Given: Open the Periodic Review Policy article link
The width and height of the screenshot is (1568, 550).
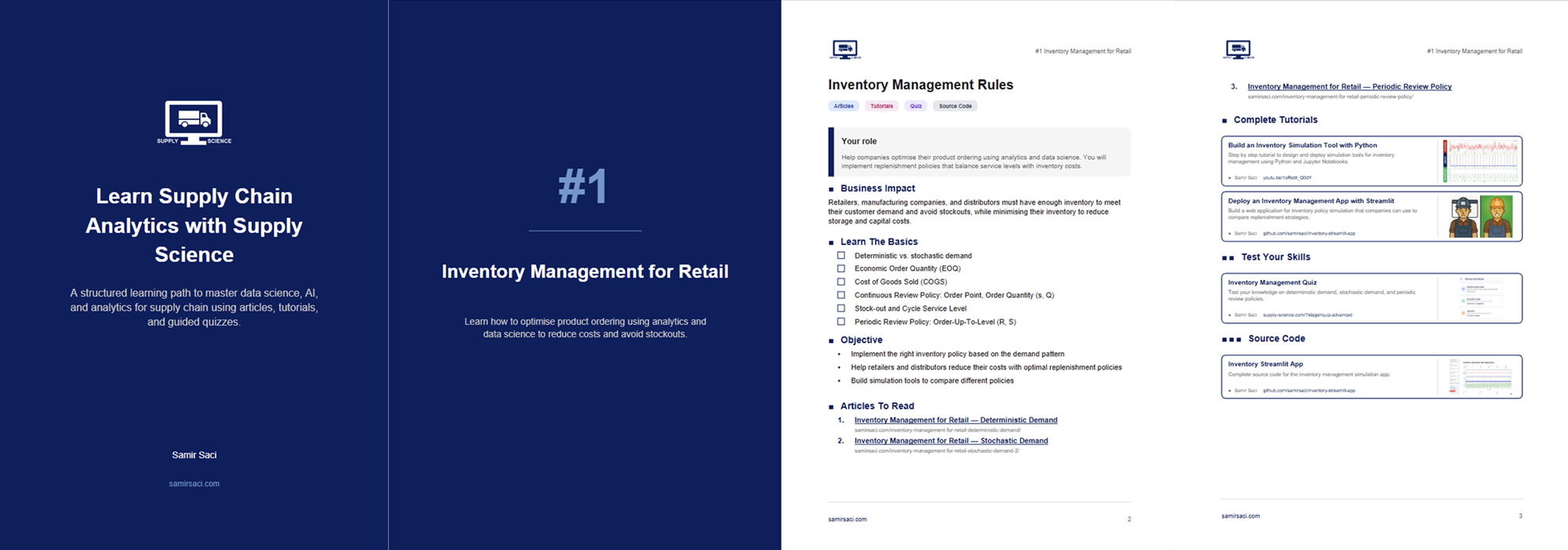Looking at the screenshot, I should tap(1349, 87).
